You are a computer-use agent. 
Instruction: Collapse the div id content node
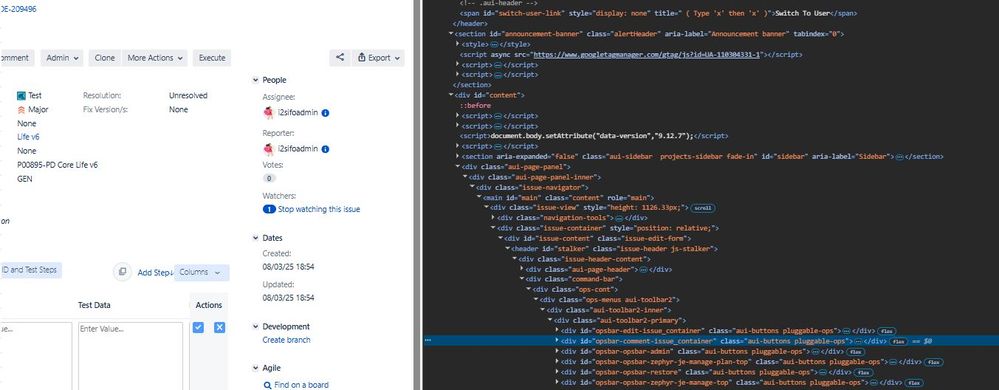tap(451, 95)
